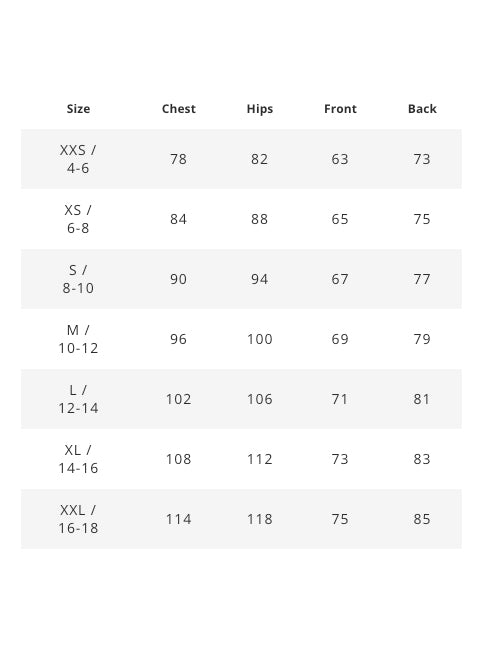
Task: Click the Back column header
Action: (422, 109)
